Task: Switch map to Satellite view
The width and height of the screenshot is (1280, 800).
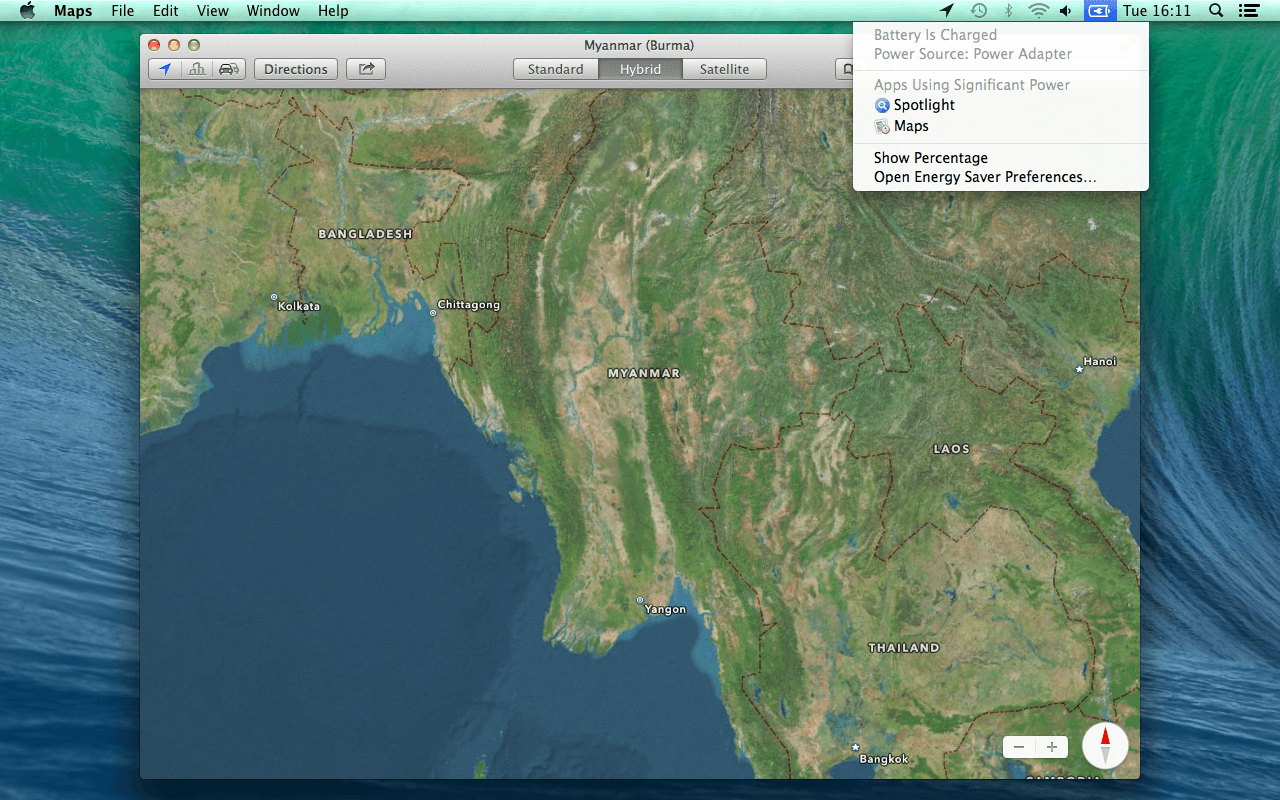Action: pyautogui.click(x=724, y=69)
